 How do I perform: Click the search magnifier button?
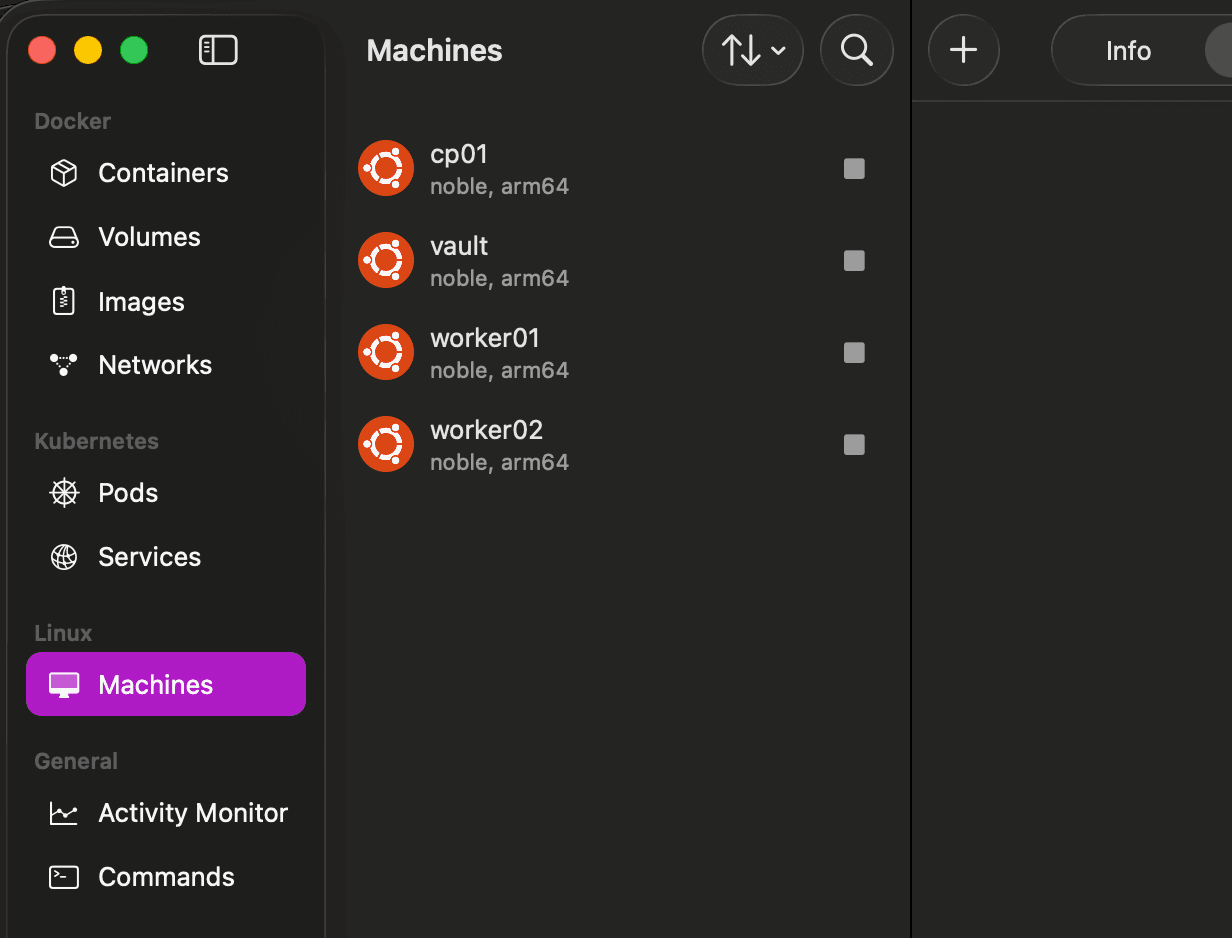(857, 50)
